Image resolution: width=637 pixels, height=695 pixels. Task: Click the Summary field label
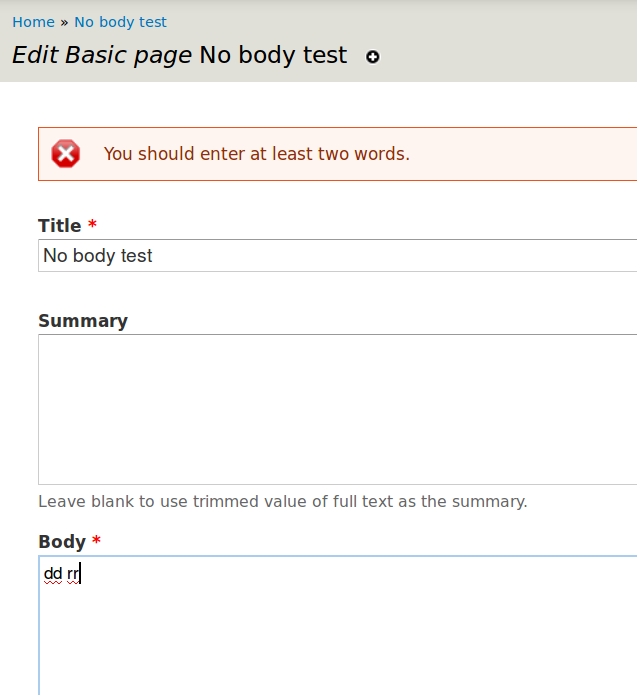(x=83, y=321)
